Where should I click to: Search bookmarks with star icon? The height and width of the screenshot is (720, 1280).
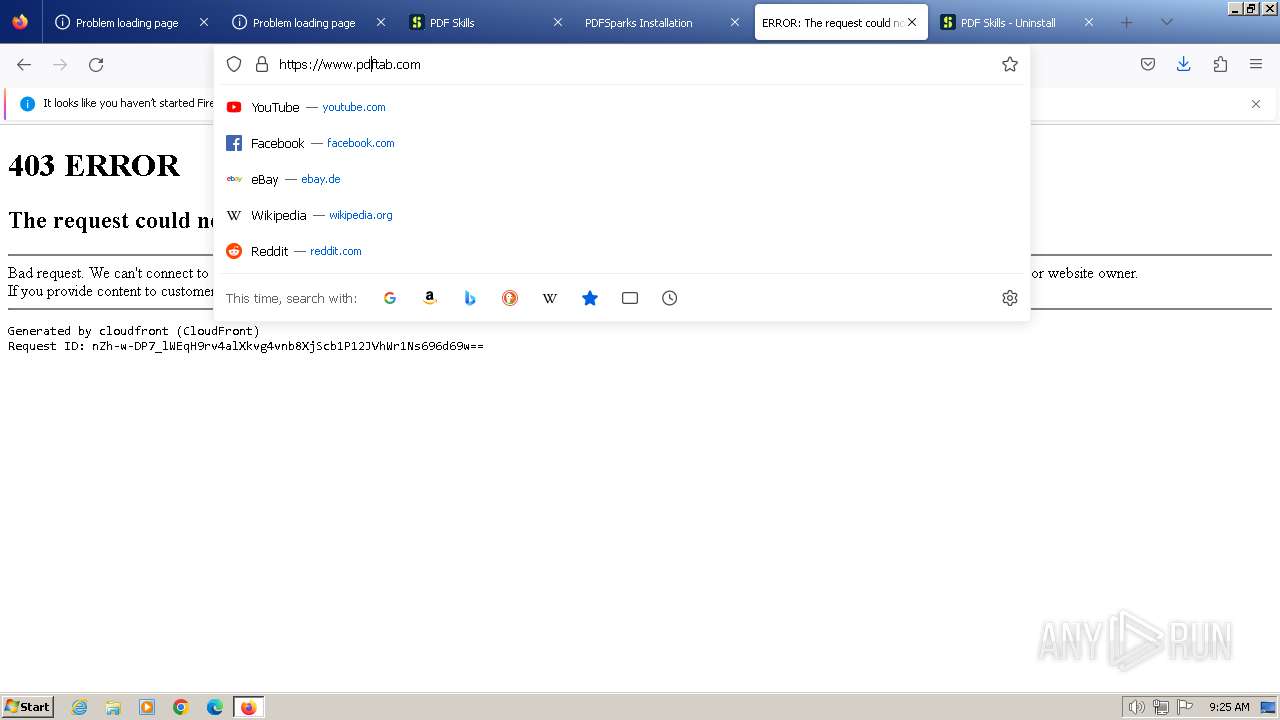590,298
